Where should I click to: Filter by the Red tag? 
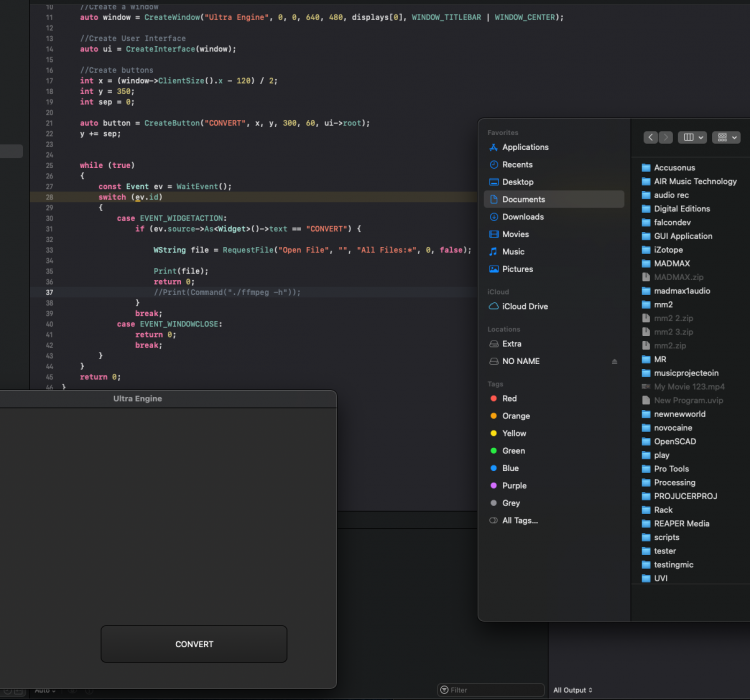pyautogui.click(x=510, y=398)
